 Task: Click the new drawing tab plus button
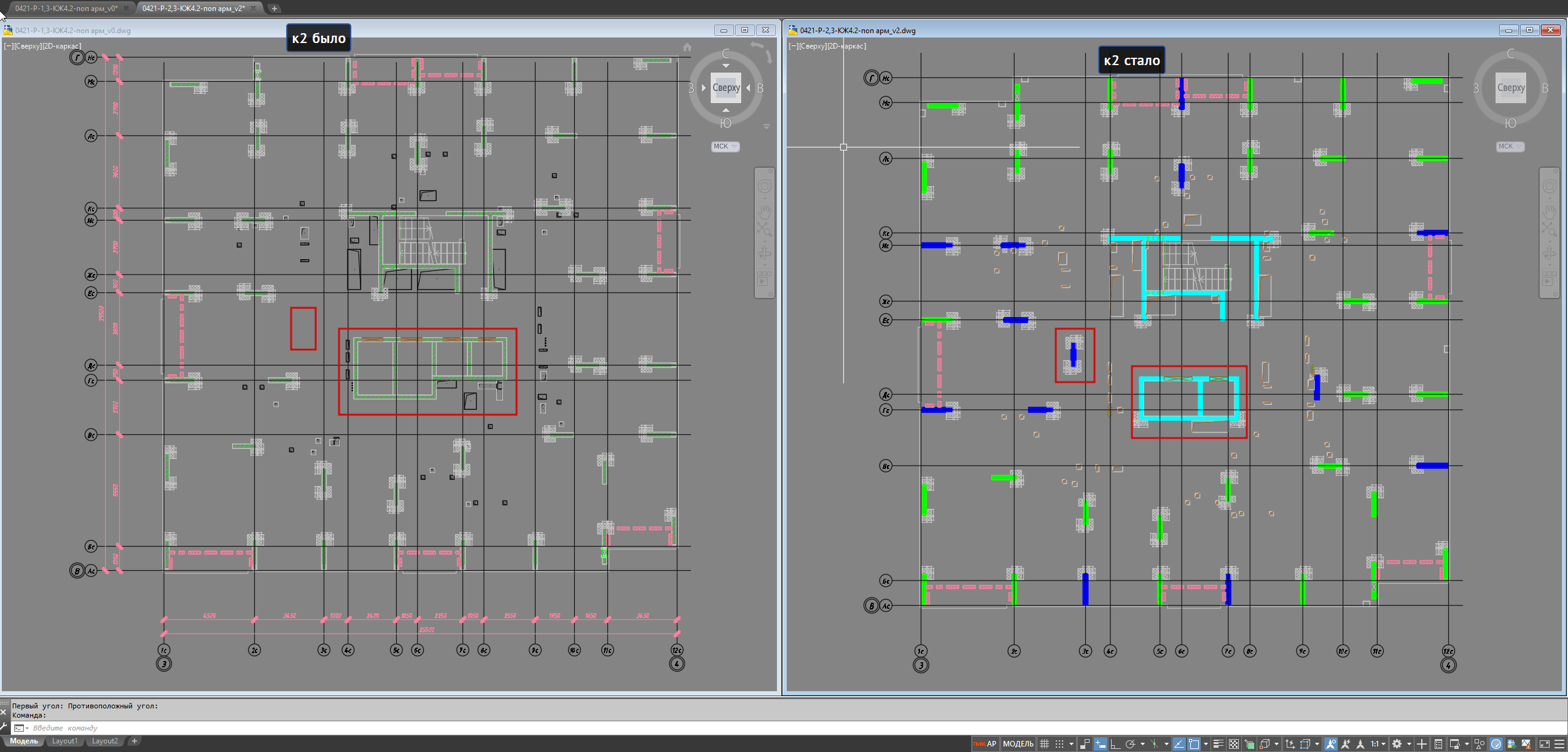pyautogui.click(x=275, y=8)
